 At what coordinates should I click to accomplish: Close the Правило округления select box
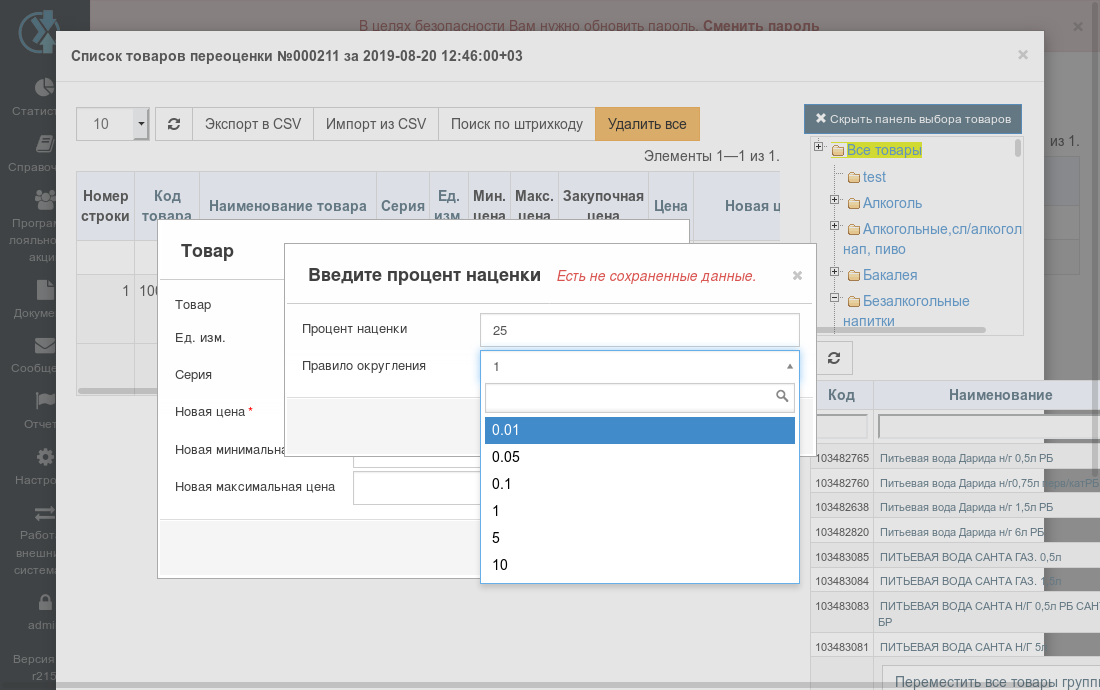point(640,366)
